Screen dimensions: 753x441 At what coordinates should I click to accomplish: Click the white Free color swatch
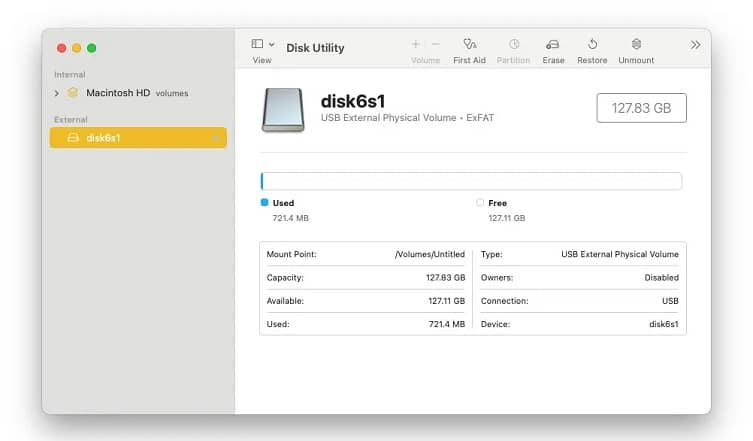click(480, 202)
